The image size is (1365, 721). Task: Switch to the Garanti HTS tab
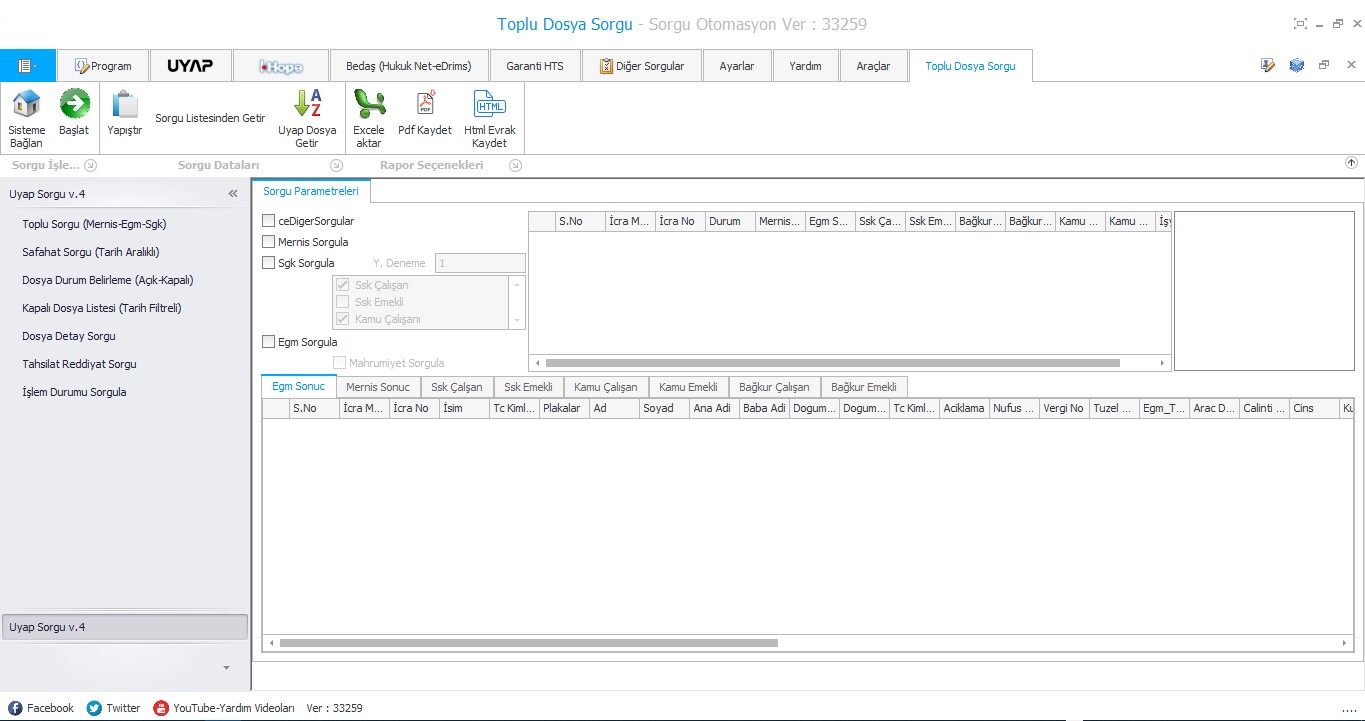tap(535, 66)
